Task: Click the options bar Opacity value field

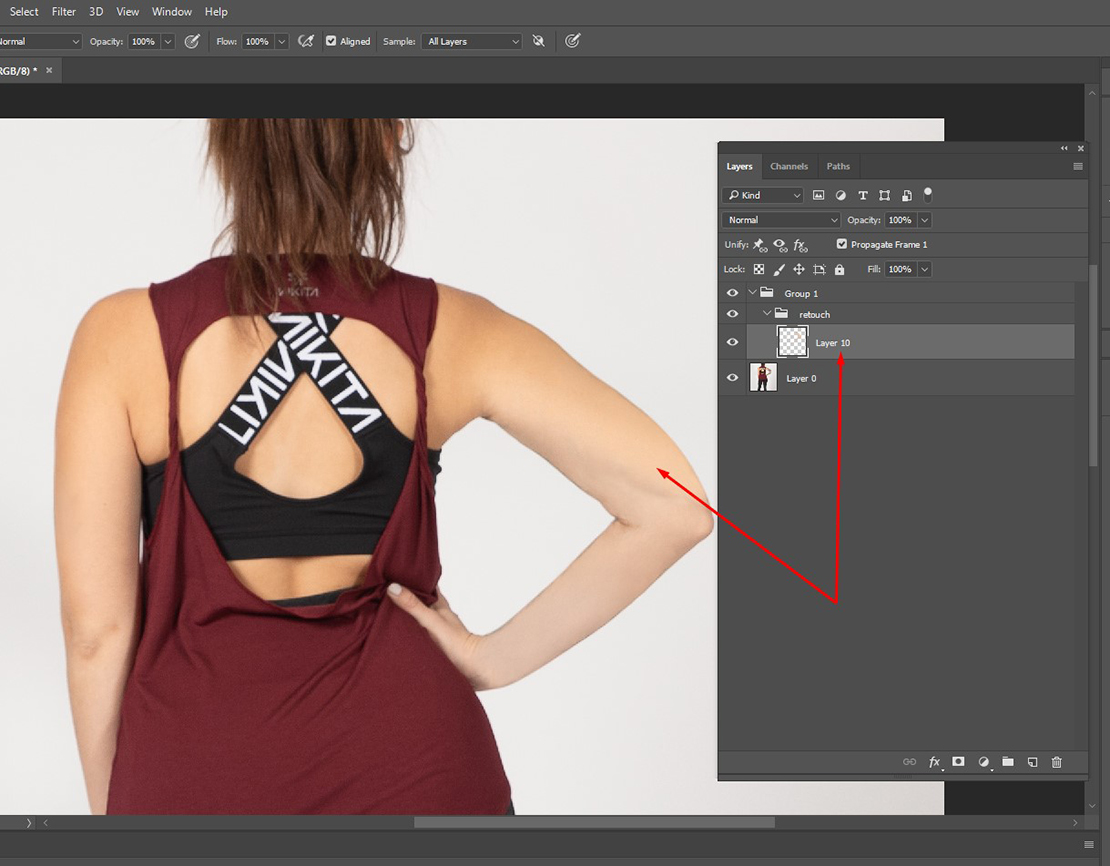Action: 144,41
